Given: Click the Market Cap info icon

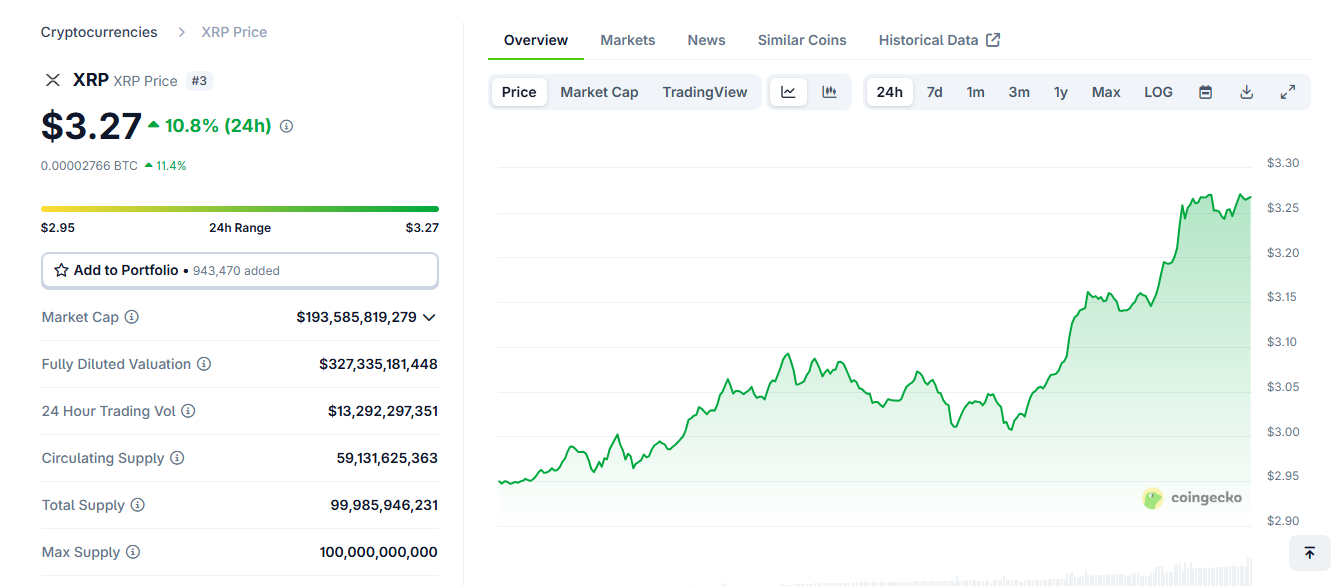Looking at the screenshot, I should (132, 317).
